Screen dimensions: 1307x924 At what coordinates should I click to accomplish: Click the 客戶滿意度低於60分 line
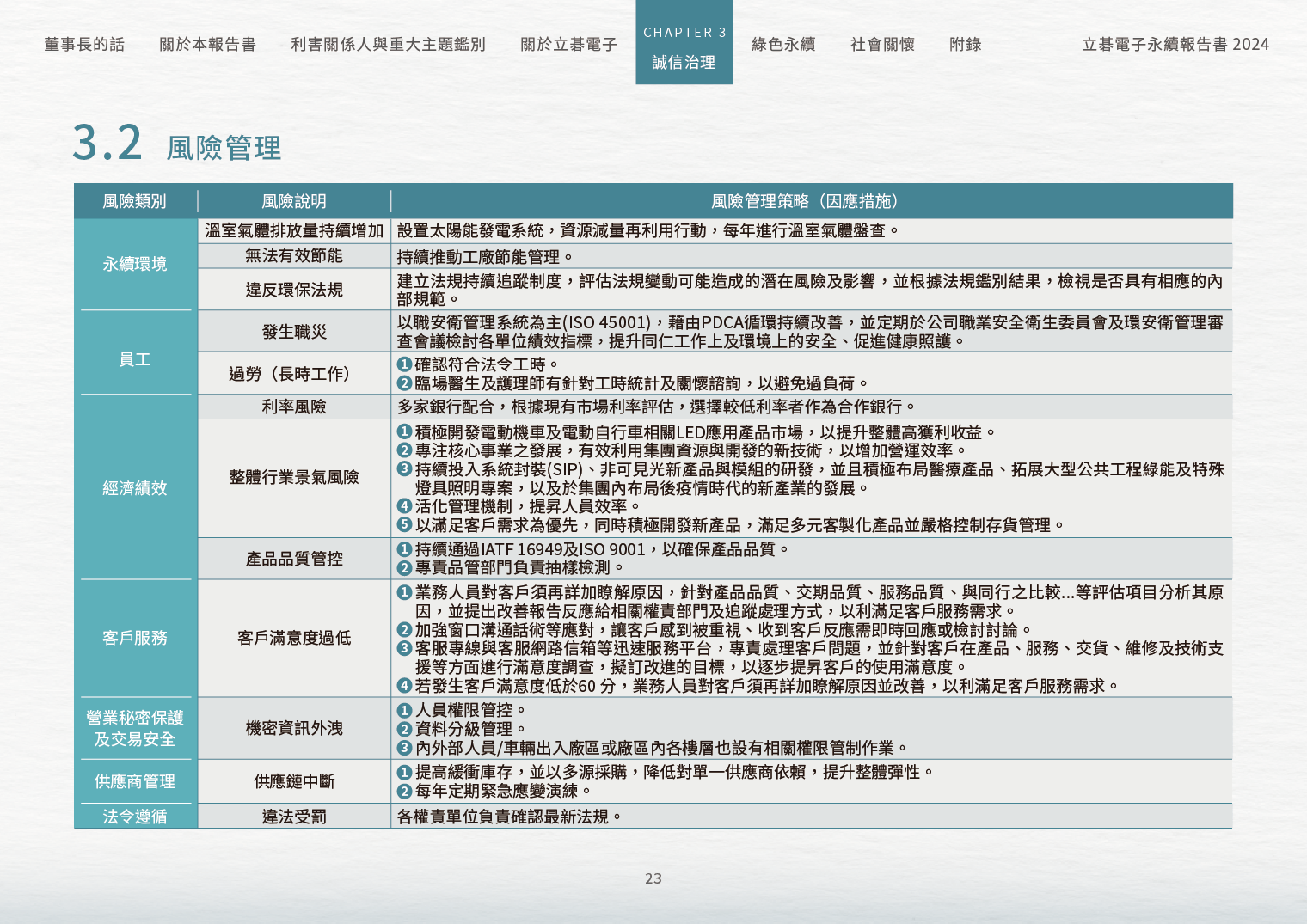click(758, 686)
